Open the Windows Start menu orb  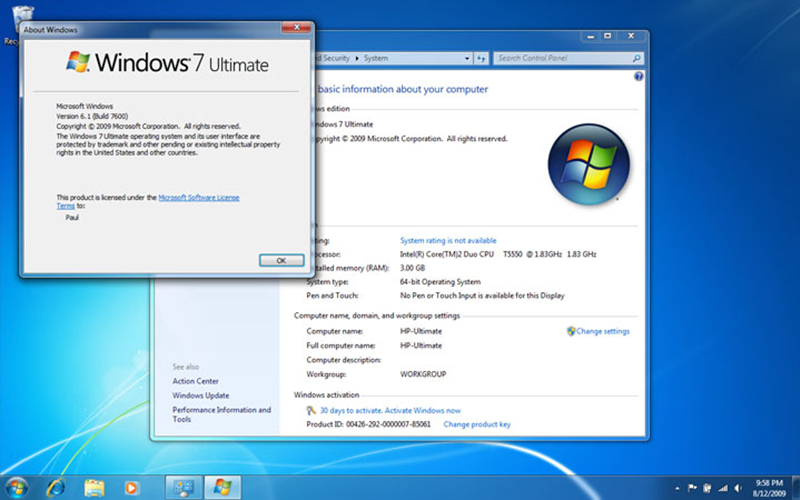tap(20, 487)
